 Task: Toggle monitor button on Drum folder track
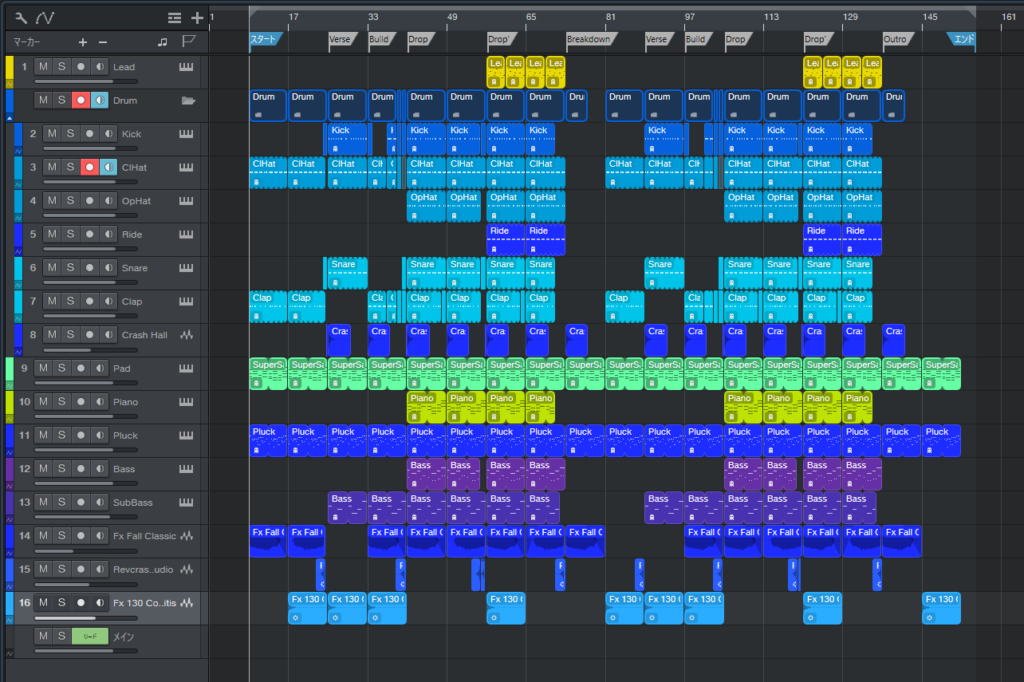point(99,101)
